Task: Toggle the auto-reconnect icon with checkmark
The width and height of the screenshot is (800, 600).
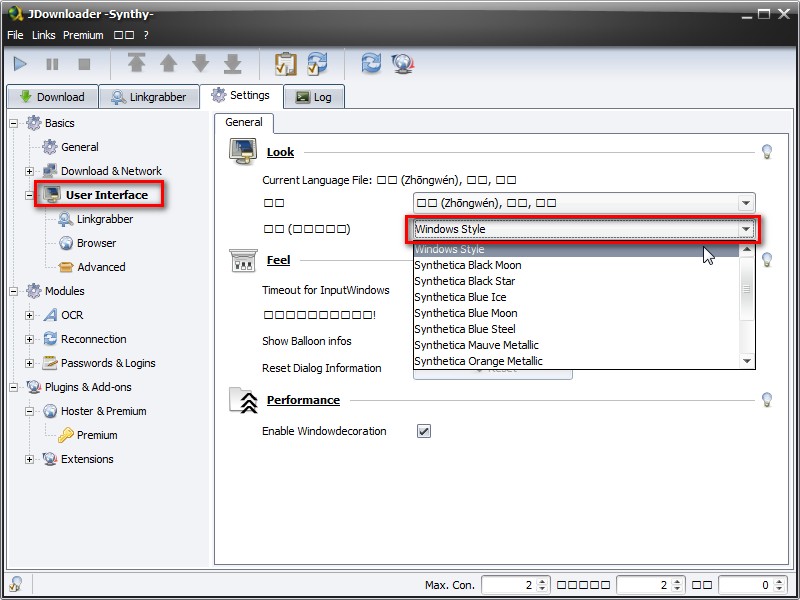Action: [x=317, y=64]
